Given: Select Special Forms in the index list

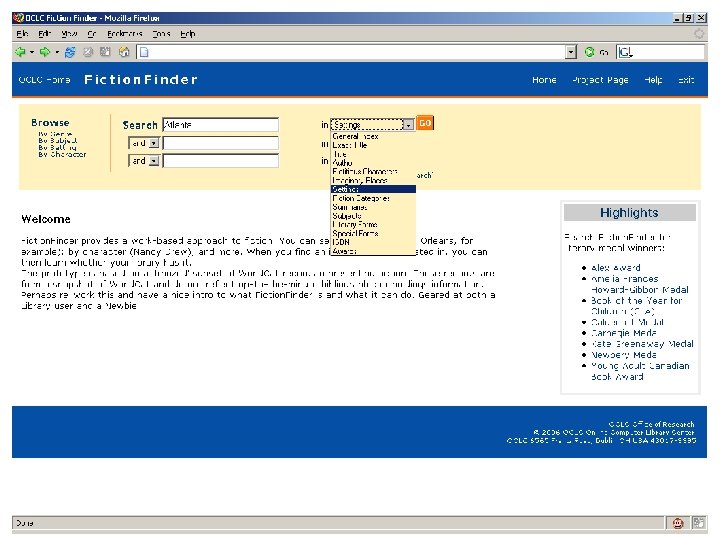Looking at the screenshot, I should pos(373,233).
